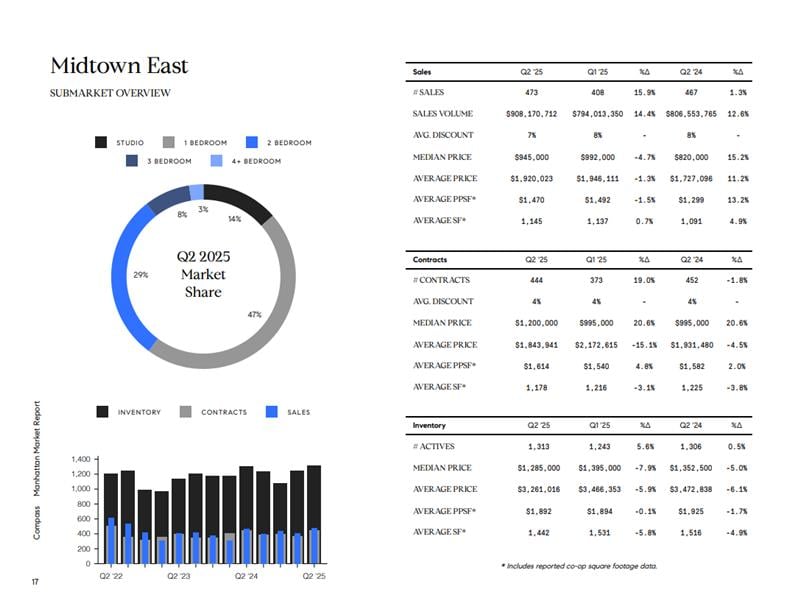Click the Sales table header
The height and width of the screenshot is (614, 800).
click(x=421, y=72)
